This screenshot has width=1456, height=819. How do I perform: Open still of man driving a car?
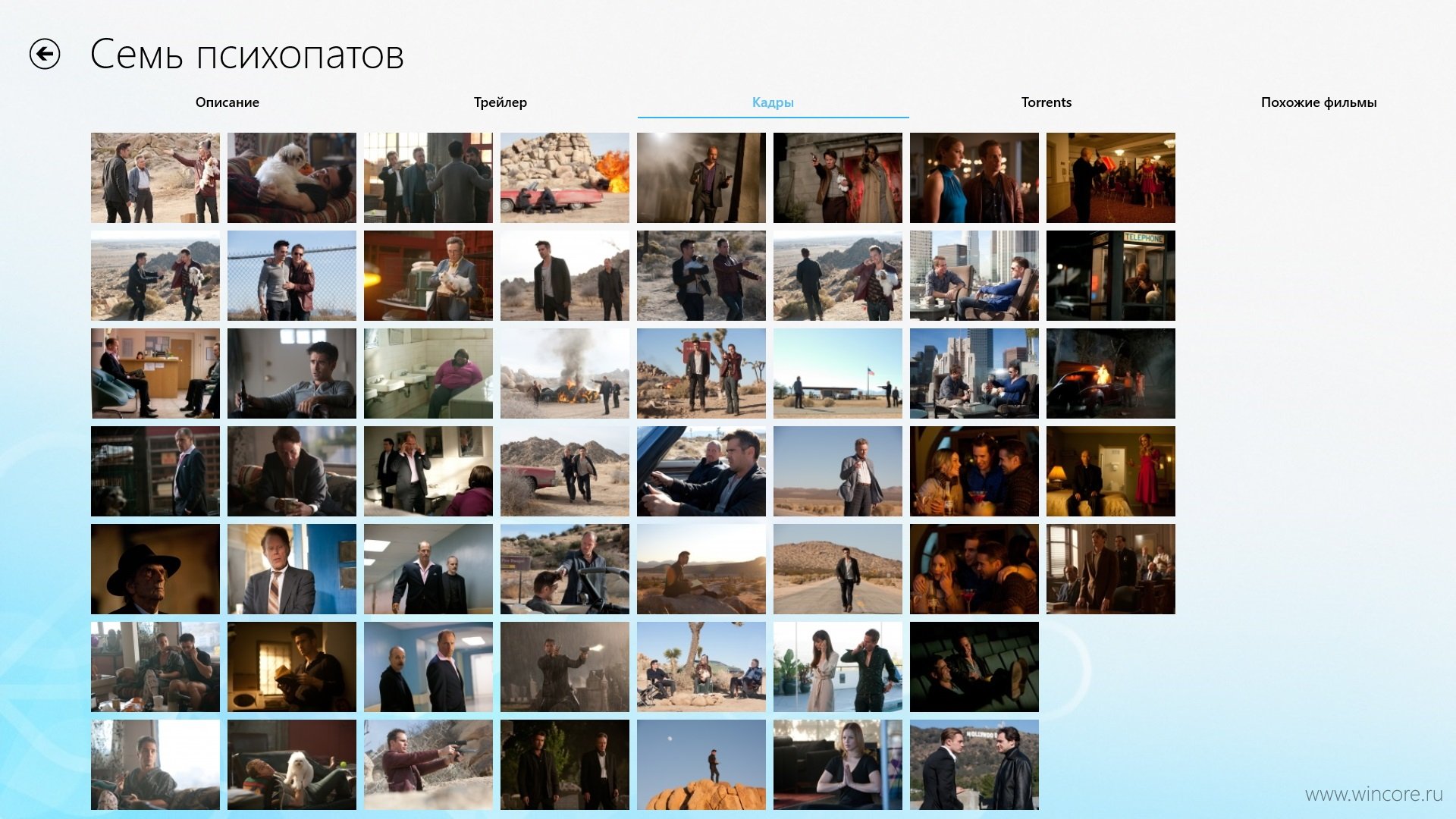click(x=701, y=471)
